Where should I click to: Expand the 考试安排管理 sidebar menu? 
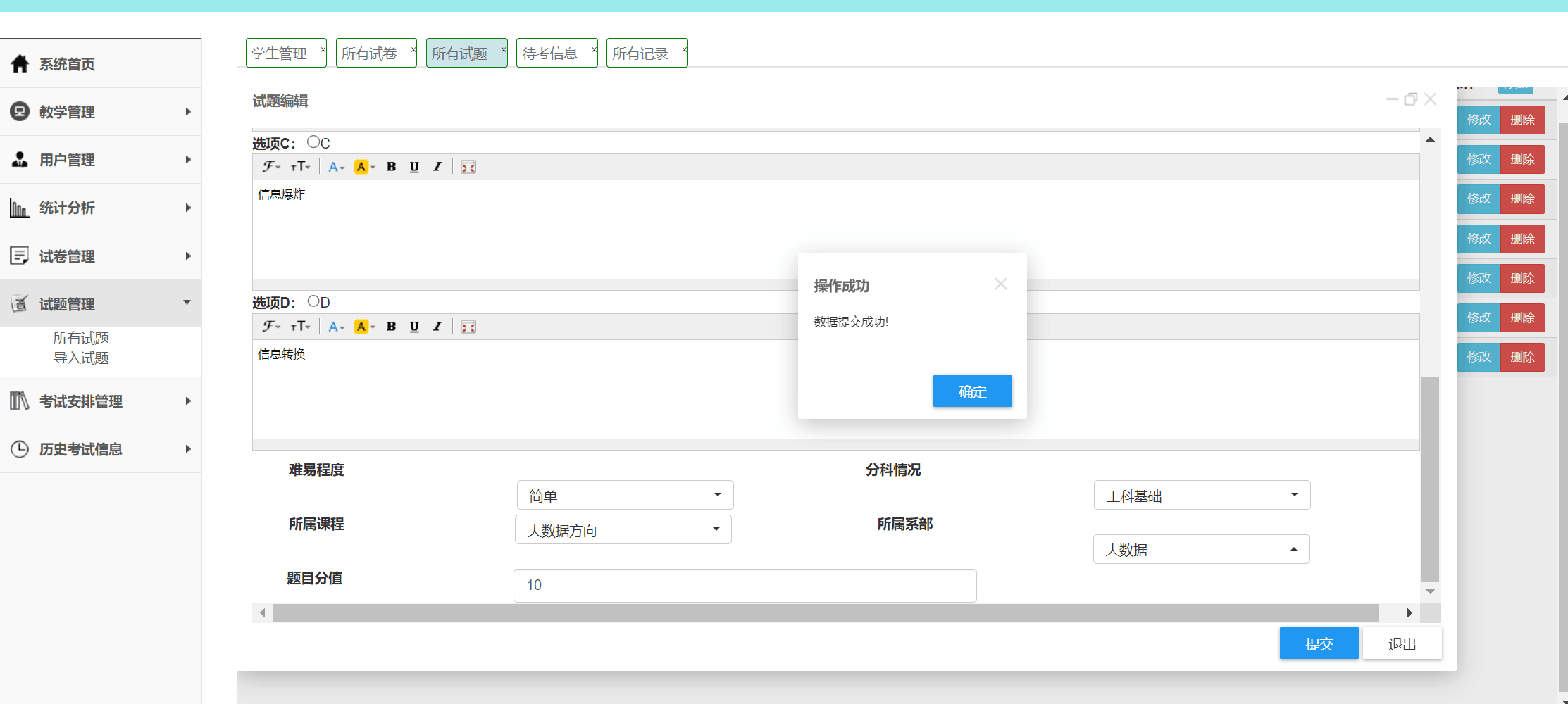click(188, 401)
